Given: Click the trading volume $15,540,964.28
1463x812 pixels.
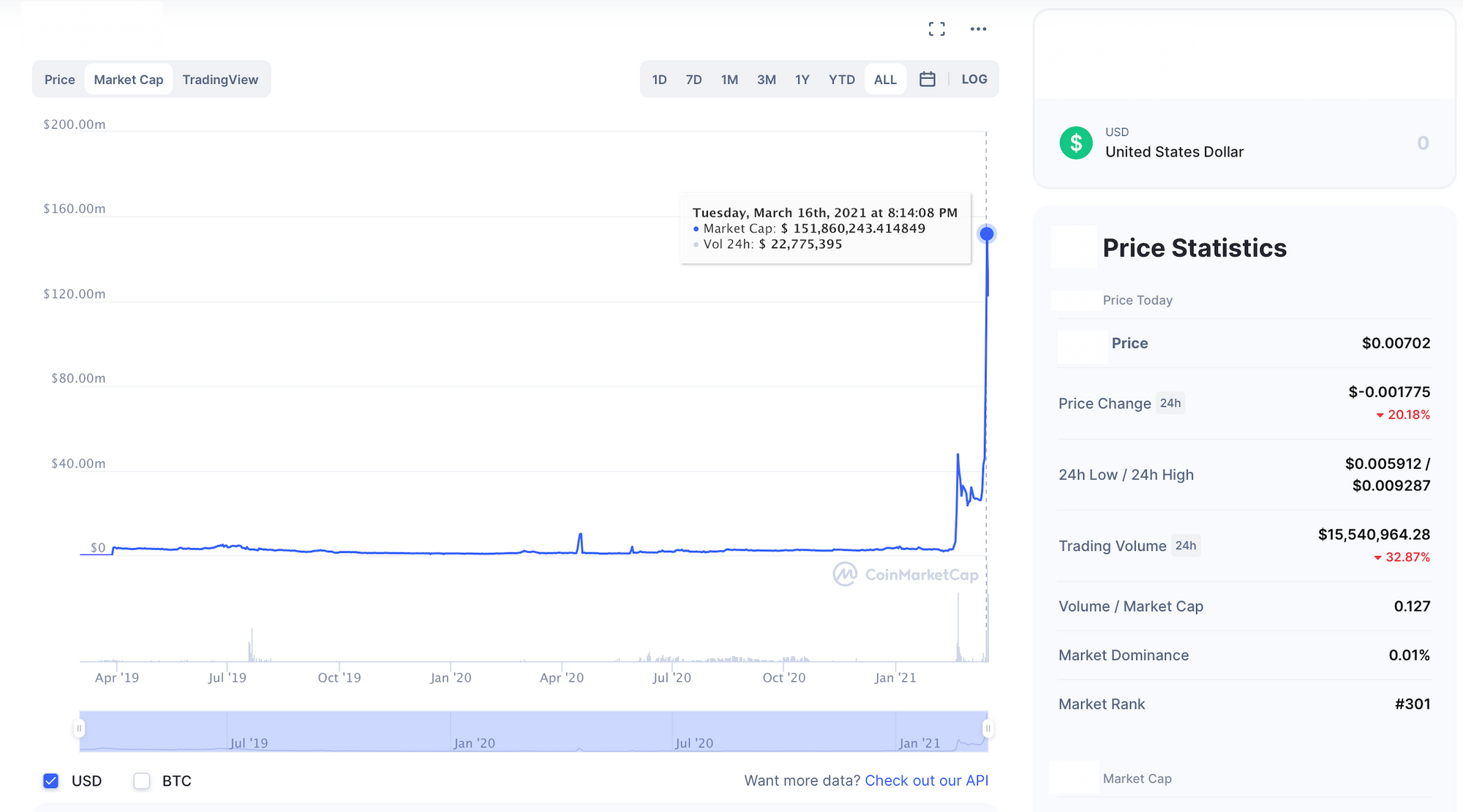Looking at the screenshot, I should tap(1374, 535).
